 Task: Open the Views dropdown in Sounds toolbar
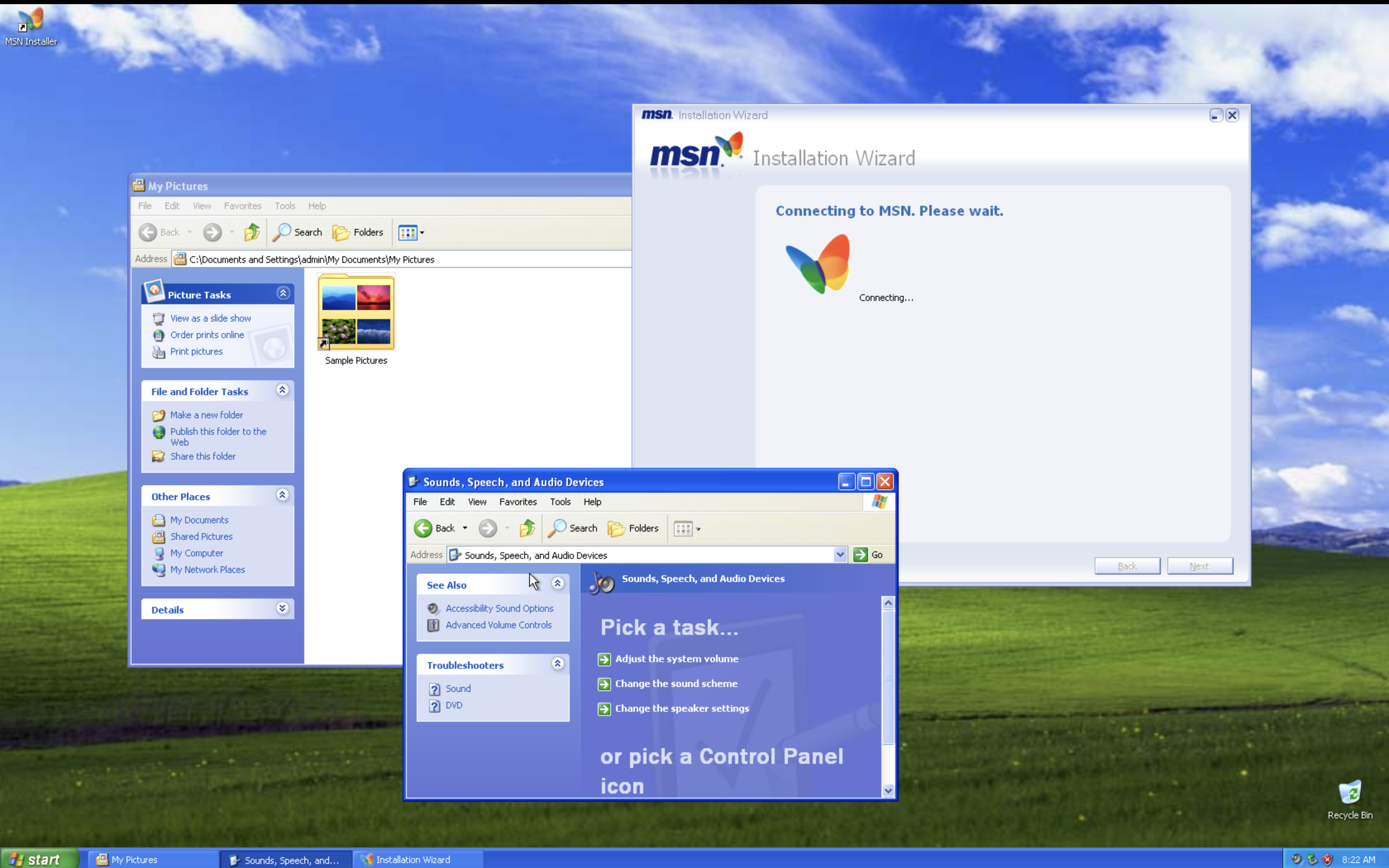pos(698,529)
